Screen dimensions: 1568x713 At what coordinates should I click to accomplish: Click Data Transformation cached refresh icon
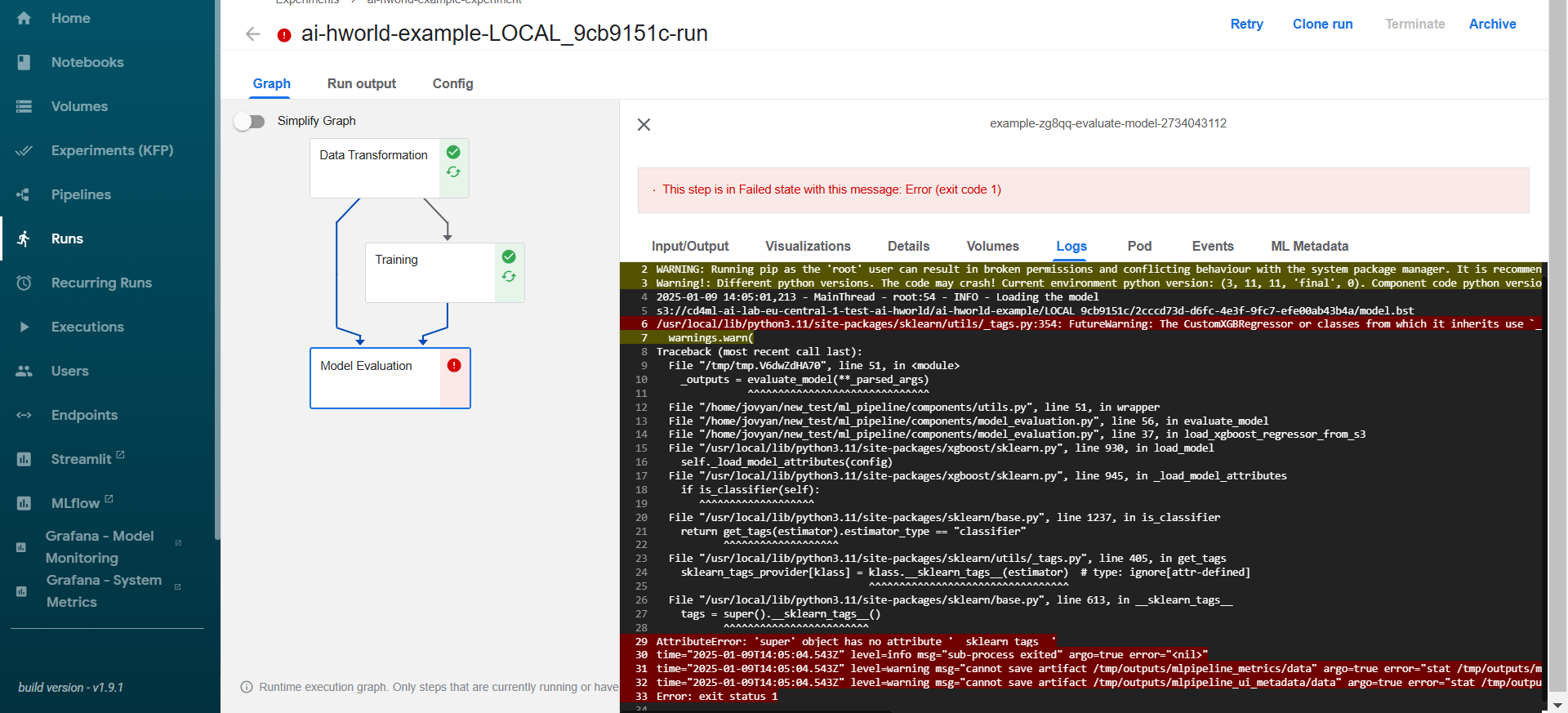click(x=453, y=172)
